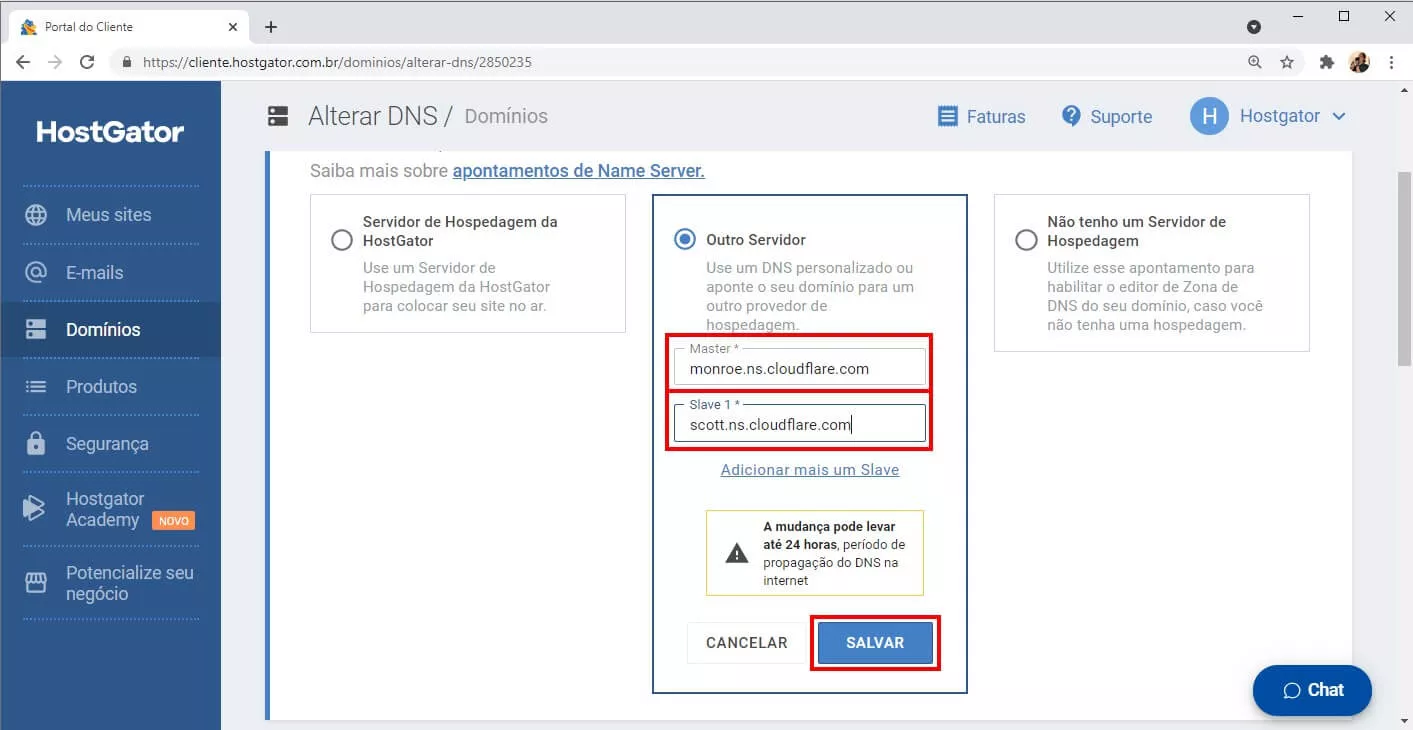Click the Slave 1 name server field
This screenshot has width=1413, height=730.
[x=800, y=422]
